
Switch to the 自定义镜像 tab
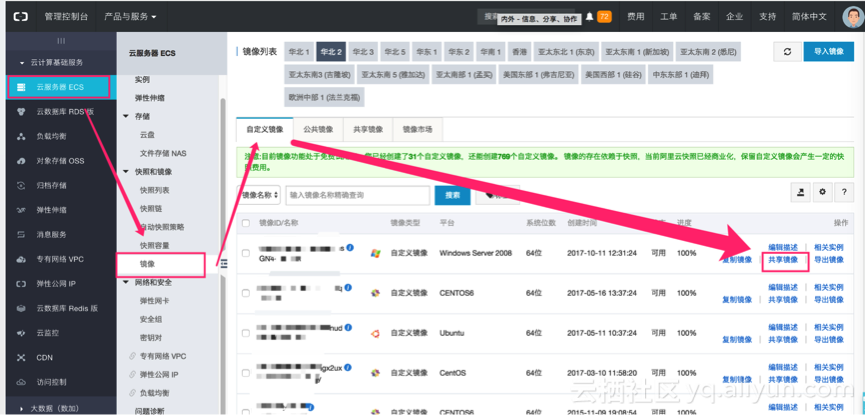point(265,129)
